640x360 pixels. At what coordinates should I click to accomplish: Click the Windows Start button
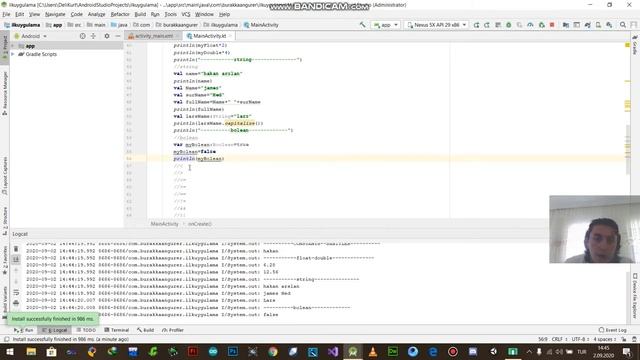click(10, 351)
